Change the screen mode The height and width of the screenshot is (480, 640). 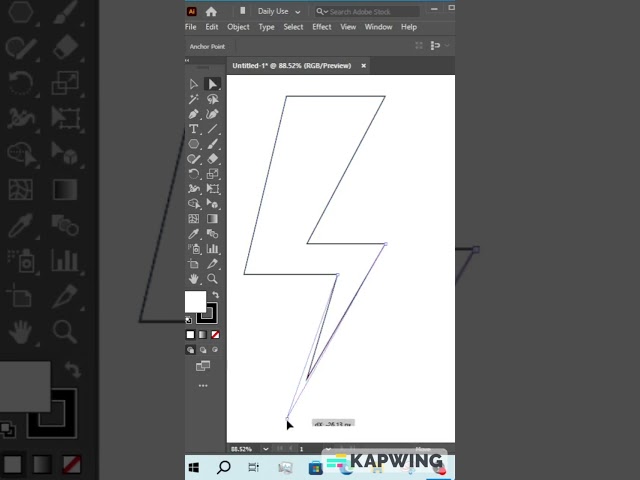(203, 366)
